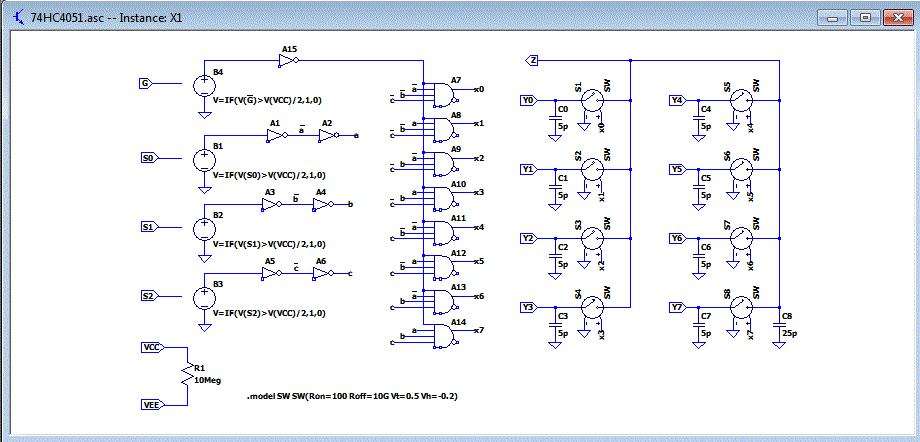Select capacitor C4 symbol
This screenshot has height=442, width=920.
tap(698, 119)
